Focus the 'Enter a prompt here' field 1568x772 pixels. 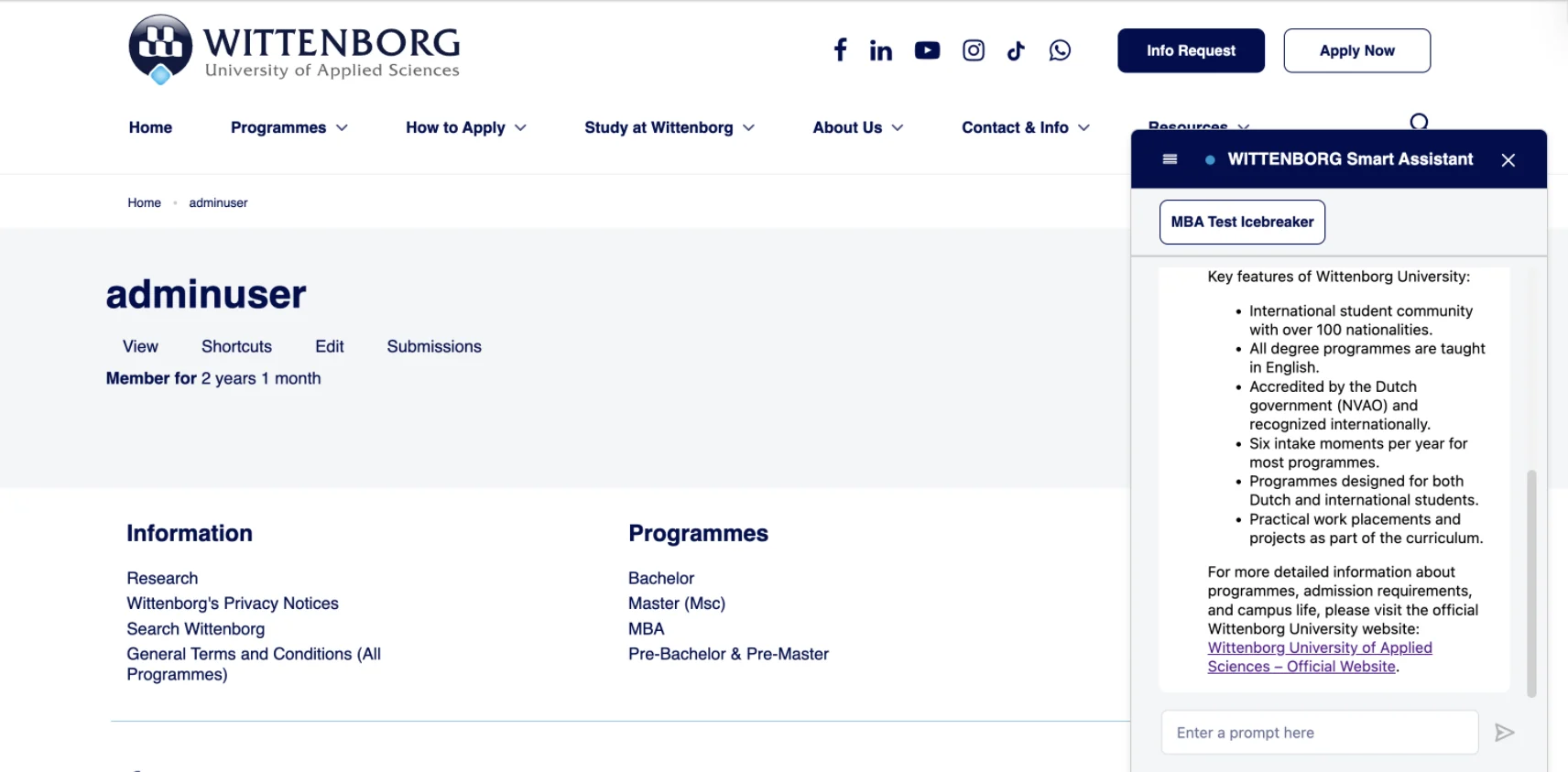(1319, 733)
